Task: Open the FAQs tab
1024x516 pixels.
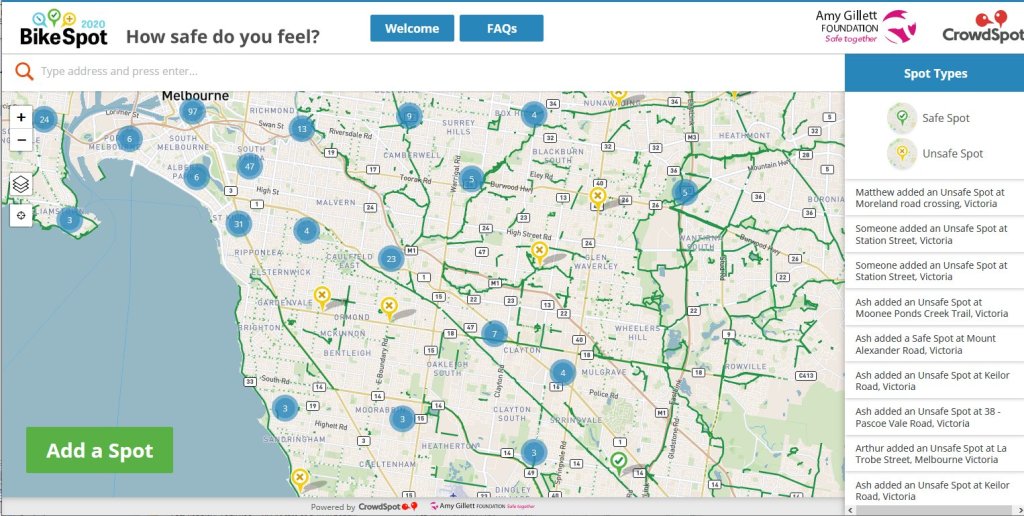Action: pos(501,28)
